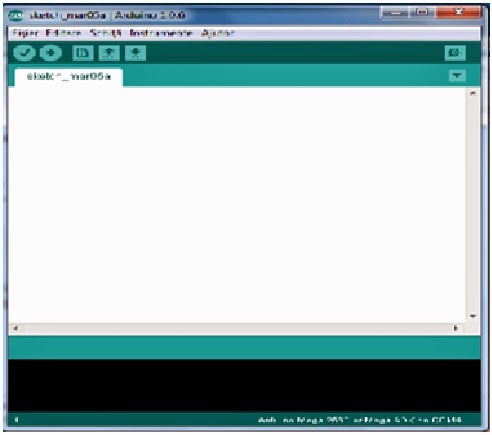Open the Schiță menu
This screenshot has width=492, height=435.
pyautogui.click(x=105, y=33)
